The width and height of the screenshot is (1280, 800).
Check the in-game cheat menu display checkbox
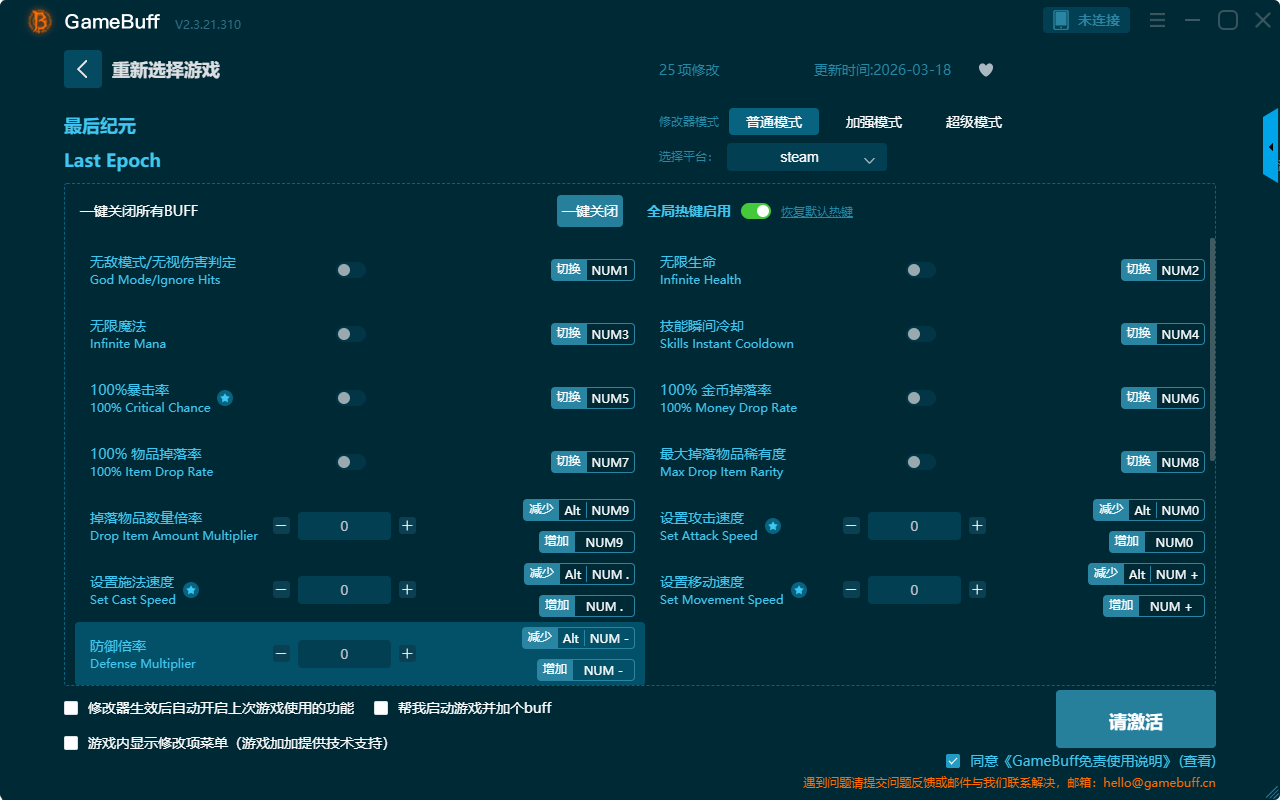point(71,743)
